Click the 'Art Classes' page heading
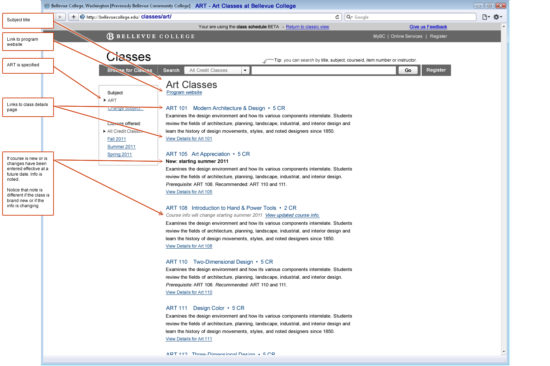Image resolution: width=550 pixels, height=366 pixels. click(192, 85)
